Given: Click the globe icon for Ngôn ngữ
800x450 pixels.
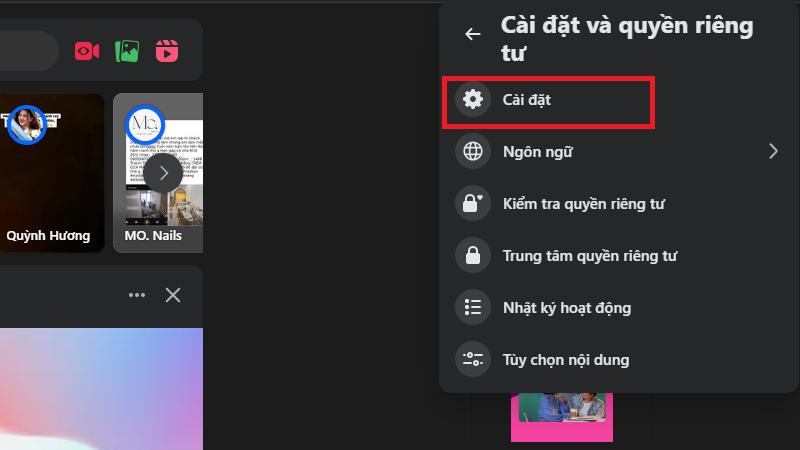Looking at the screenshot, I should (x=472, y=152).
